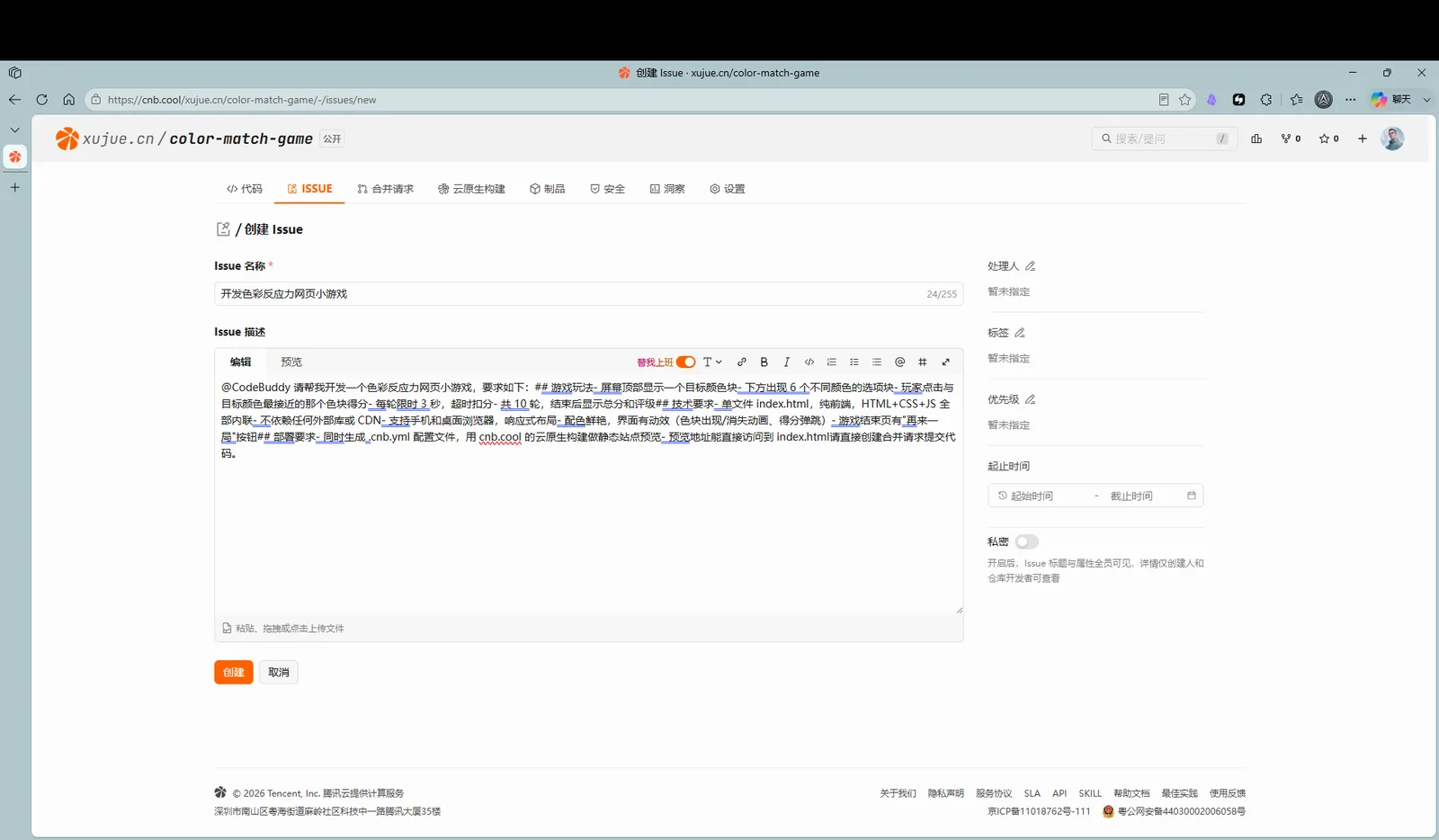The height and width of the screenshot is (840, 1439).
Task: Open the calendar date range picker icon
Action: (1192, 496)
